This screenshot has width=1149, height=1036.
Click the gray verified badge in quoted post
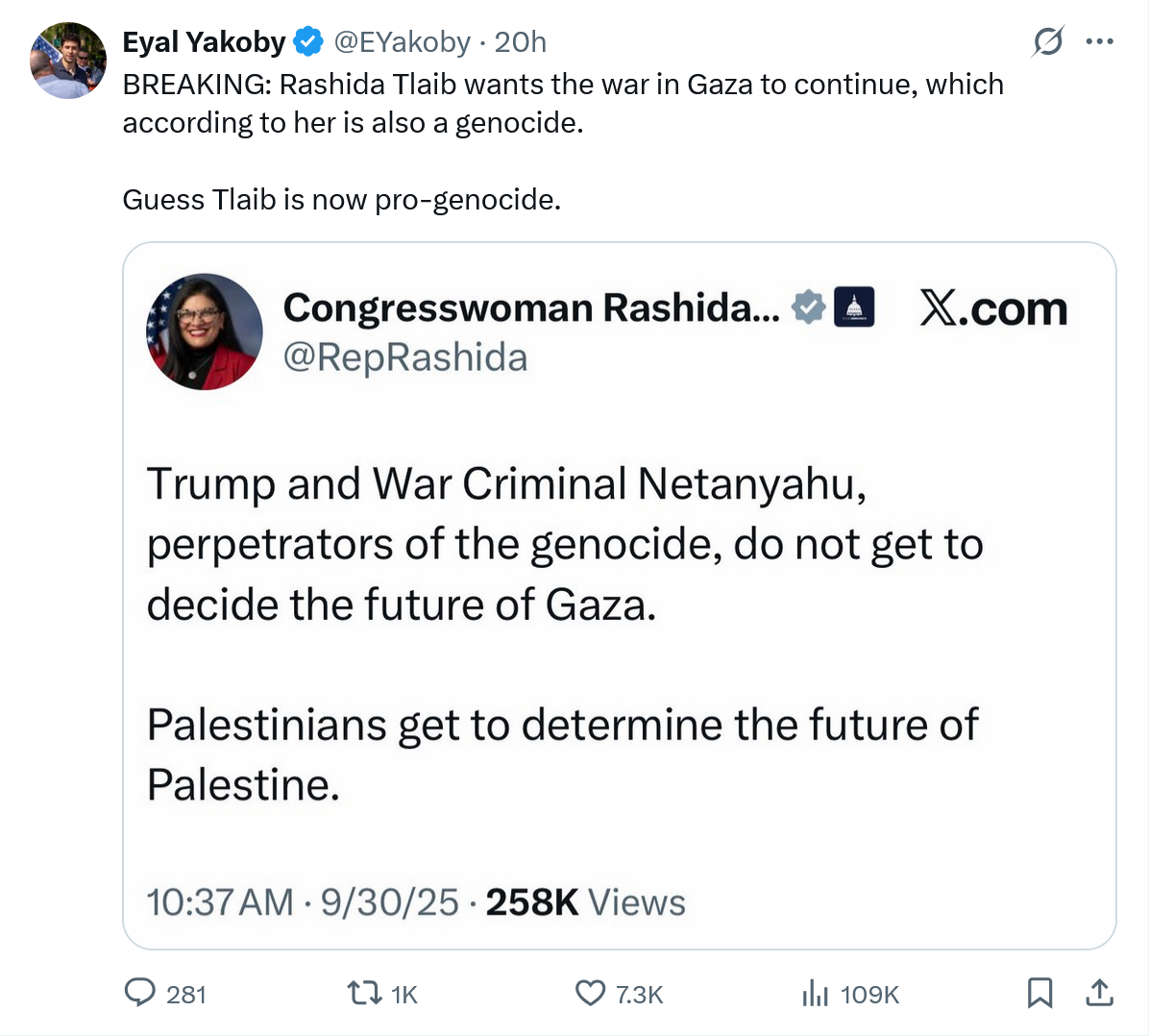pyautogui.click(x=809, y=308)
